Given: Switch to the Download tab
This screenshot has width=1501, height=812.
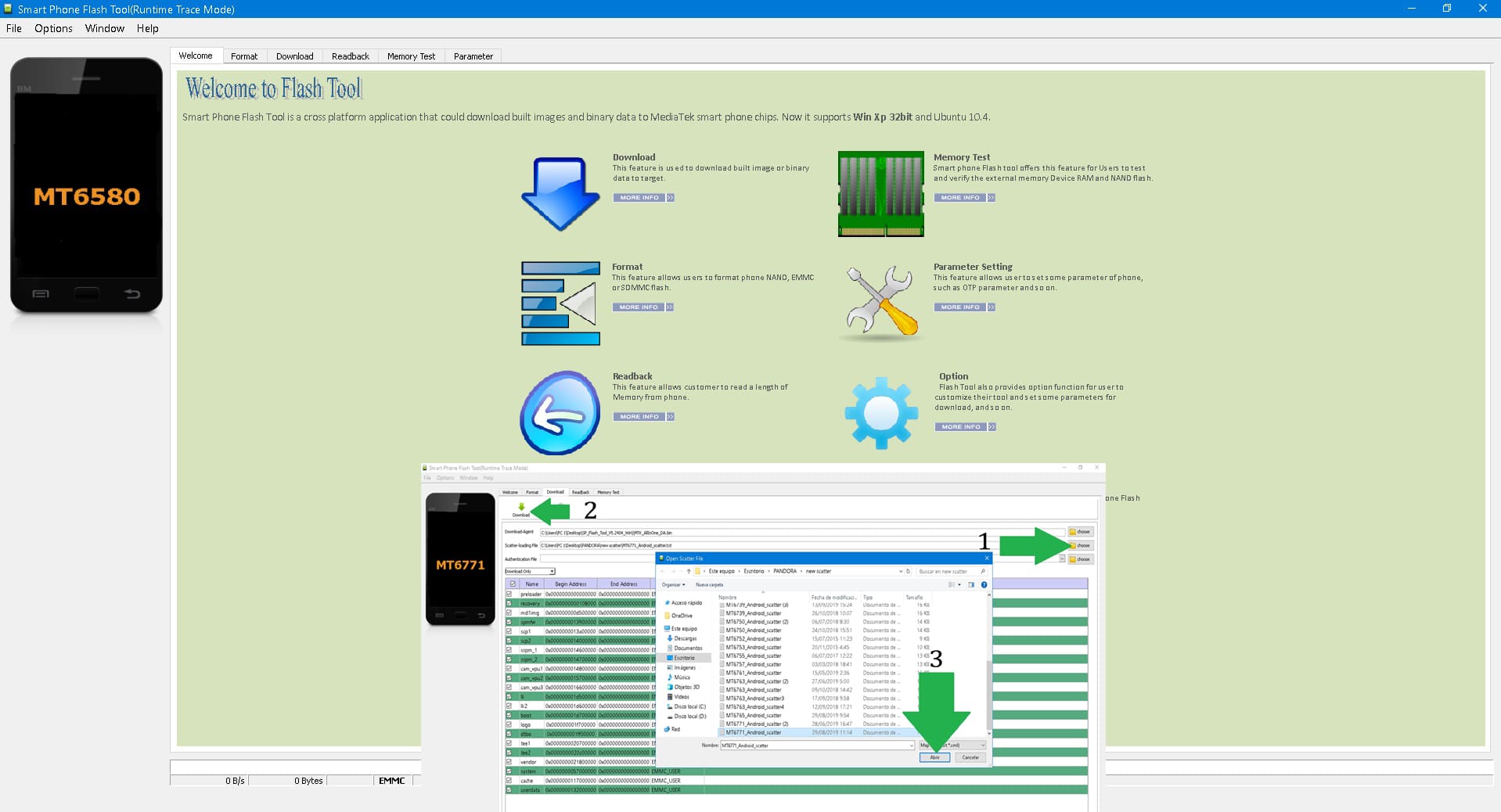Looking at the screenshot, I should [294, 56].
